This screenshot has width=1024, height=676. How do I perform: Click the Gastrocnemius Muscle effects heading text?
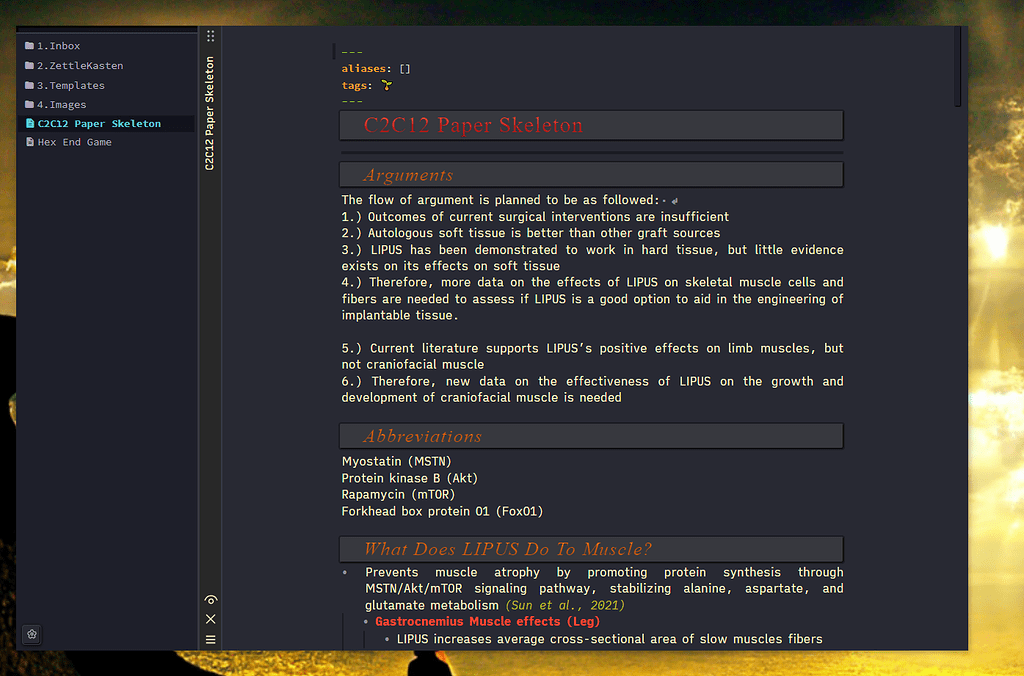[x=486, y=621]
